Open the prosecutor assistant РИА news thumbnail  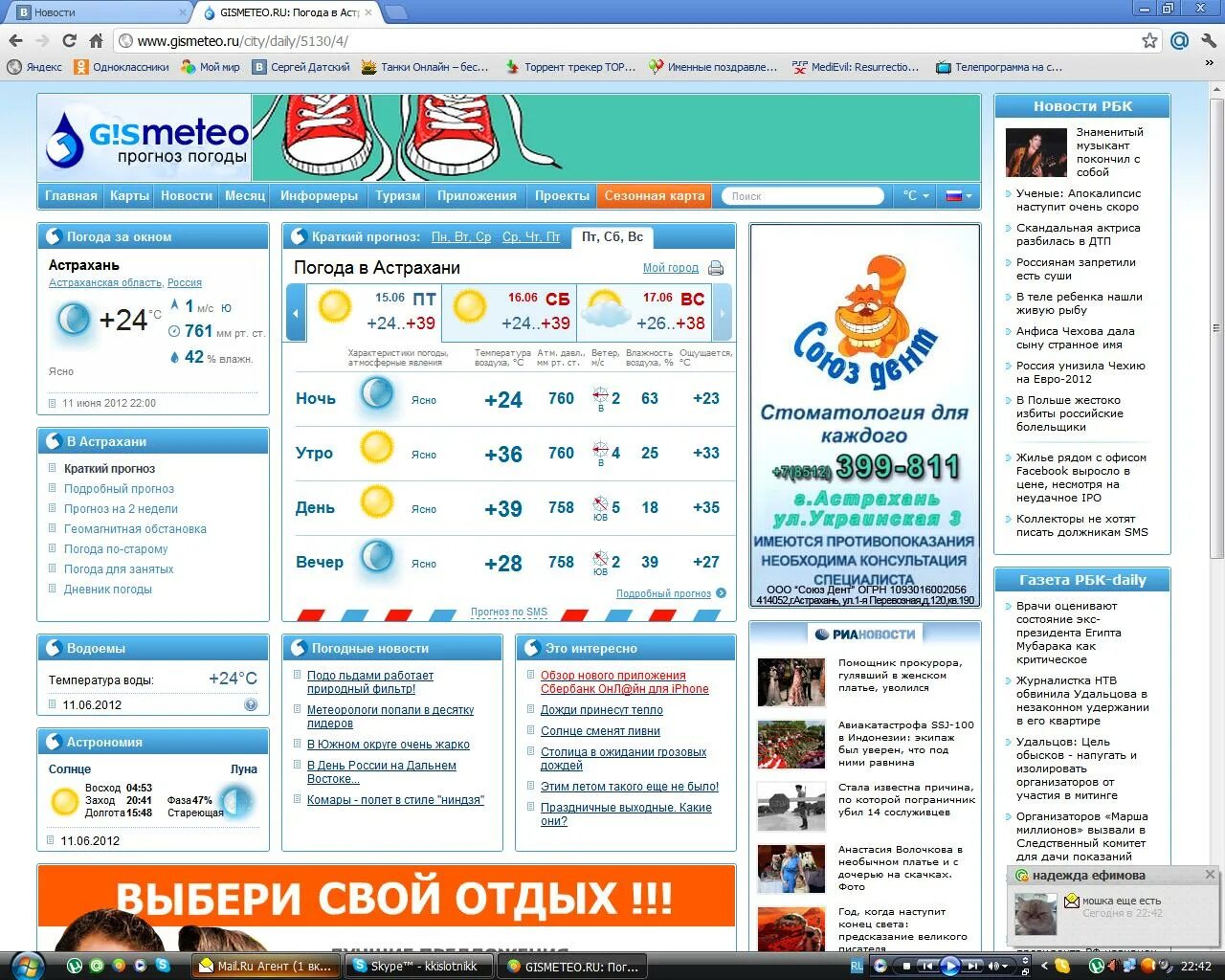(x=791, y=681)
